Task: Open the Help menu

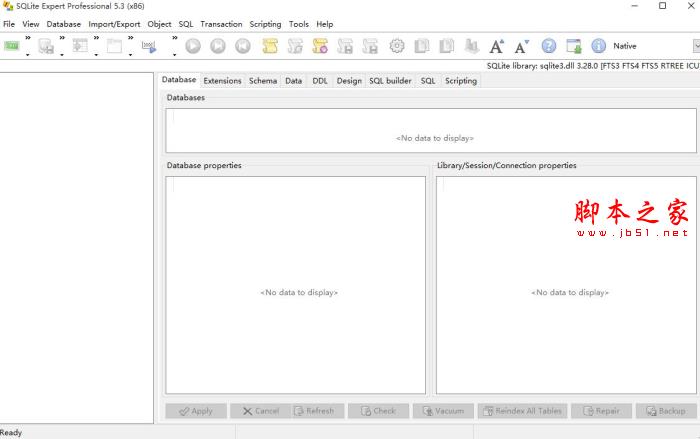Action: [x=325, y=24]
